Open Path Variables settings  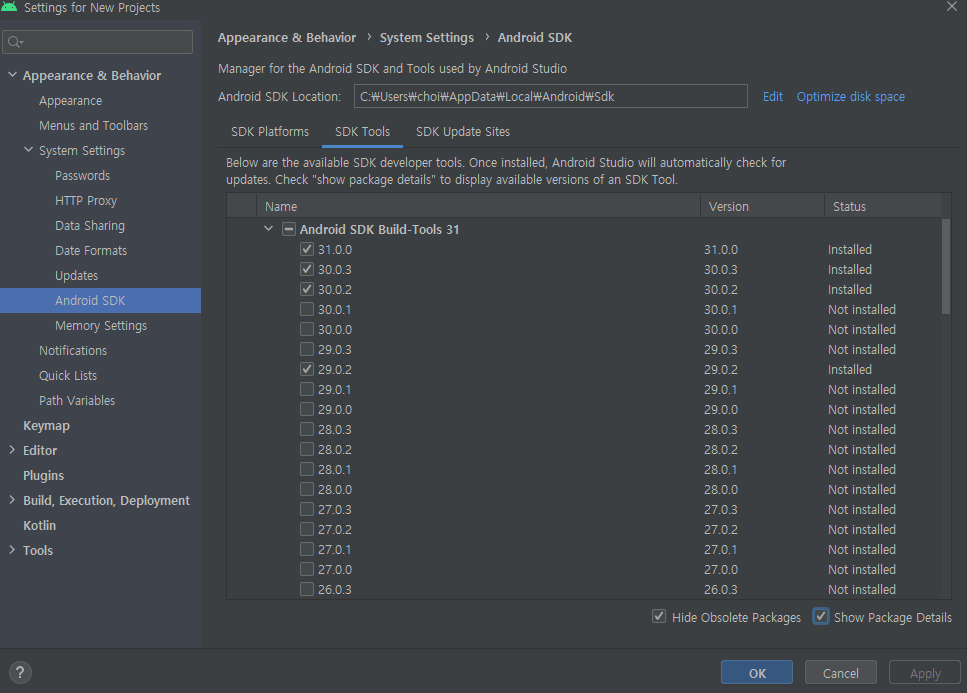77,400
